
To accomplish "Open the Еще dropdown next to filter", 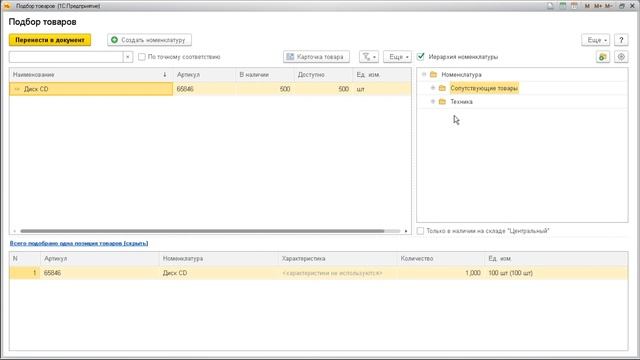I will pos(397,57).
